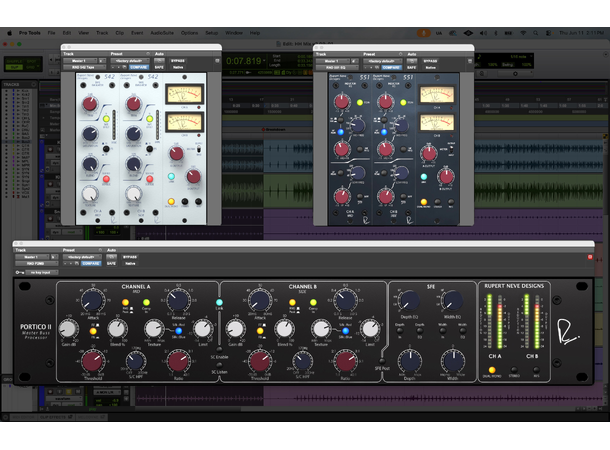Viewport: 610px width, 450px height.
Task: Open the 551 window factory default preset dropdown
Action: click(382, 61)
